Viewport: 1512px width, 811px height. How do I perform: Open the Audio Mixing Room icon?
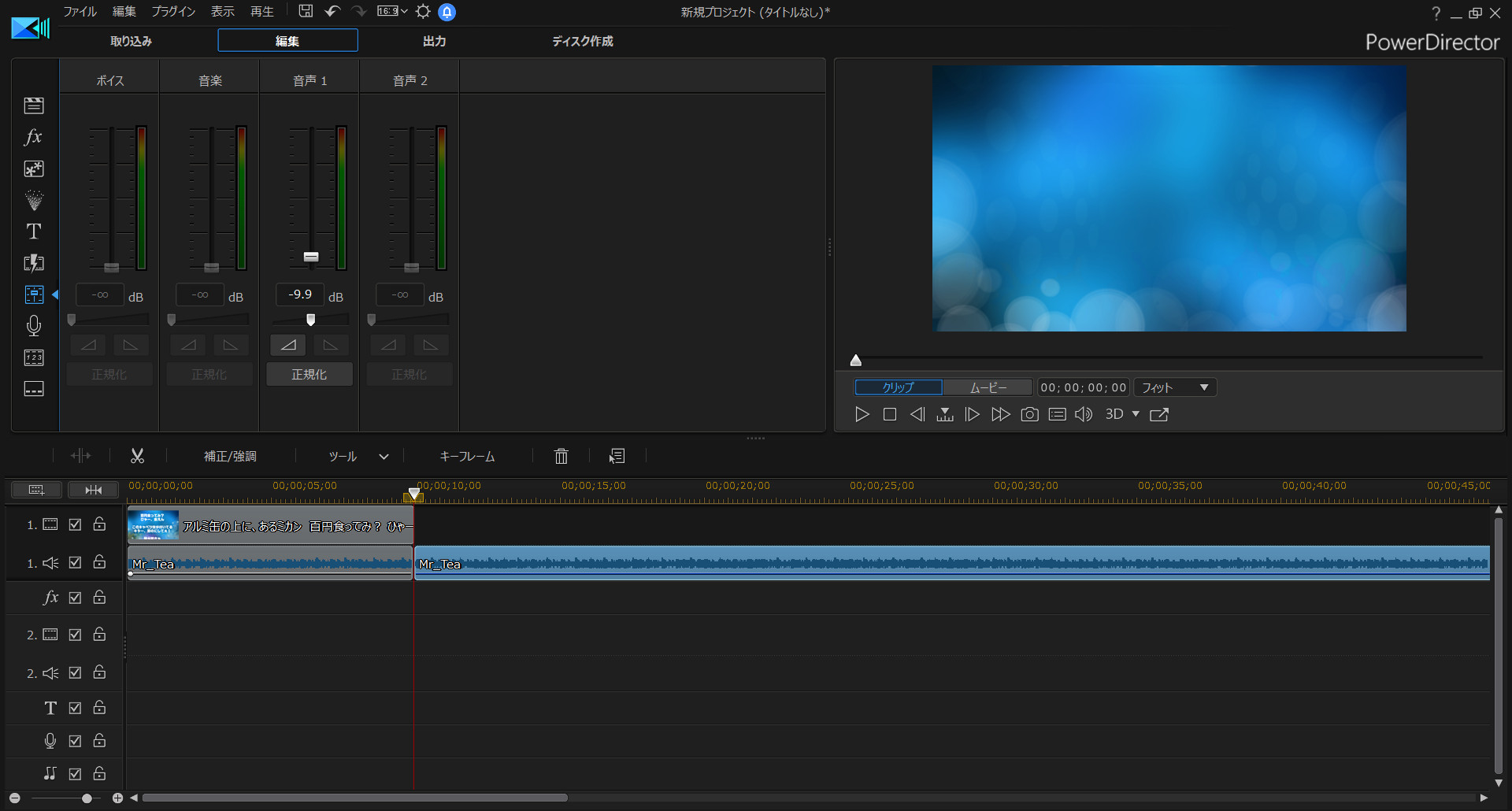pos(34,294)
